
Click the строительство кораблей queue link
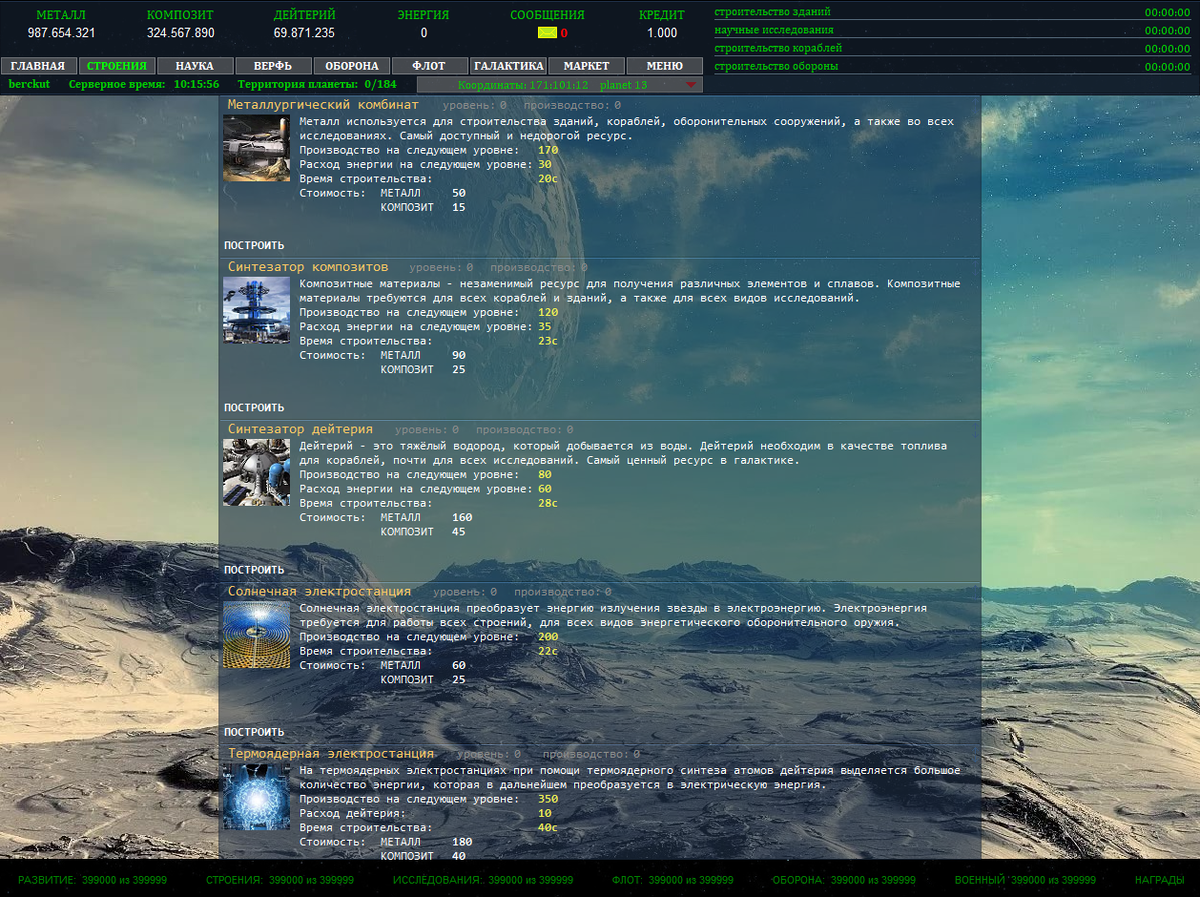click(778, 48)
